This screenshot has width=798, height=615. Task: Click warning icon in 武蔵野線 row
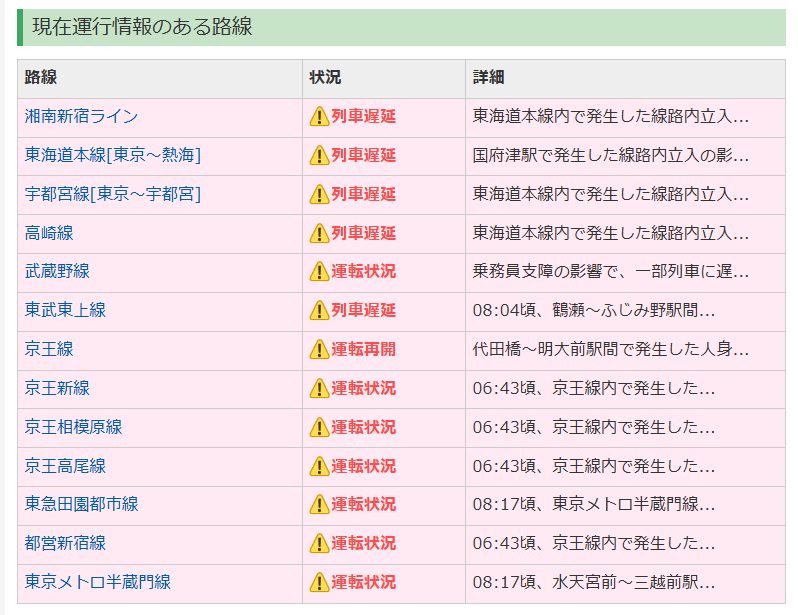319,271
